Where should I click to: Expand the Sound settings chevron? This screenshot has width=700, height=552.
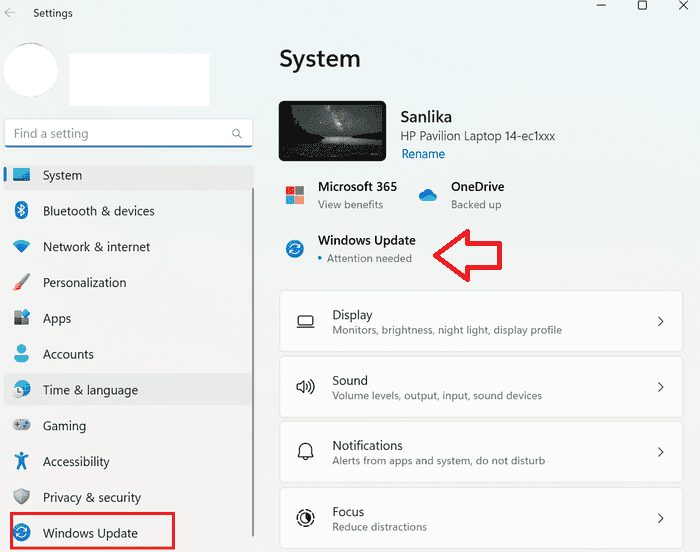(661, 387)
